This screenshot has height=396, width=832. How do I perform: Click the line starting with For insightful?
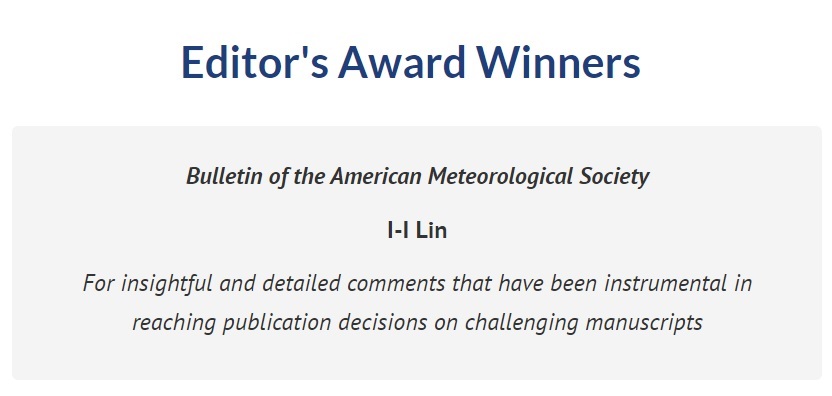417,283
